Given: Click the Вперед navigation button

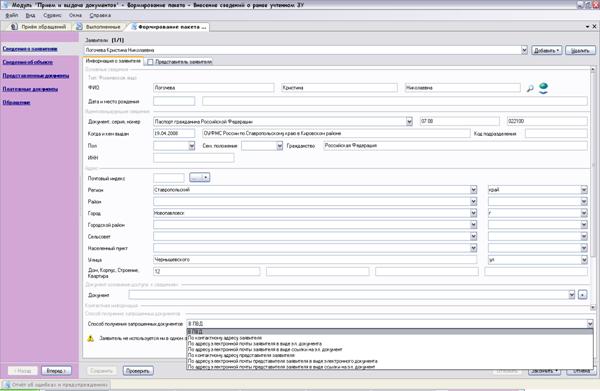Looking at the screenshot, I should 56,371.
